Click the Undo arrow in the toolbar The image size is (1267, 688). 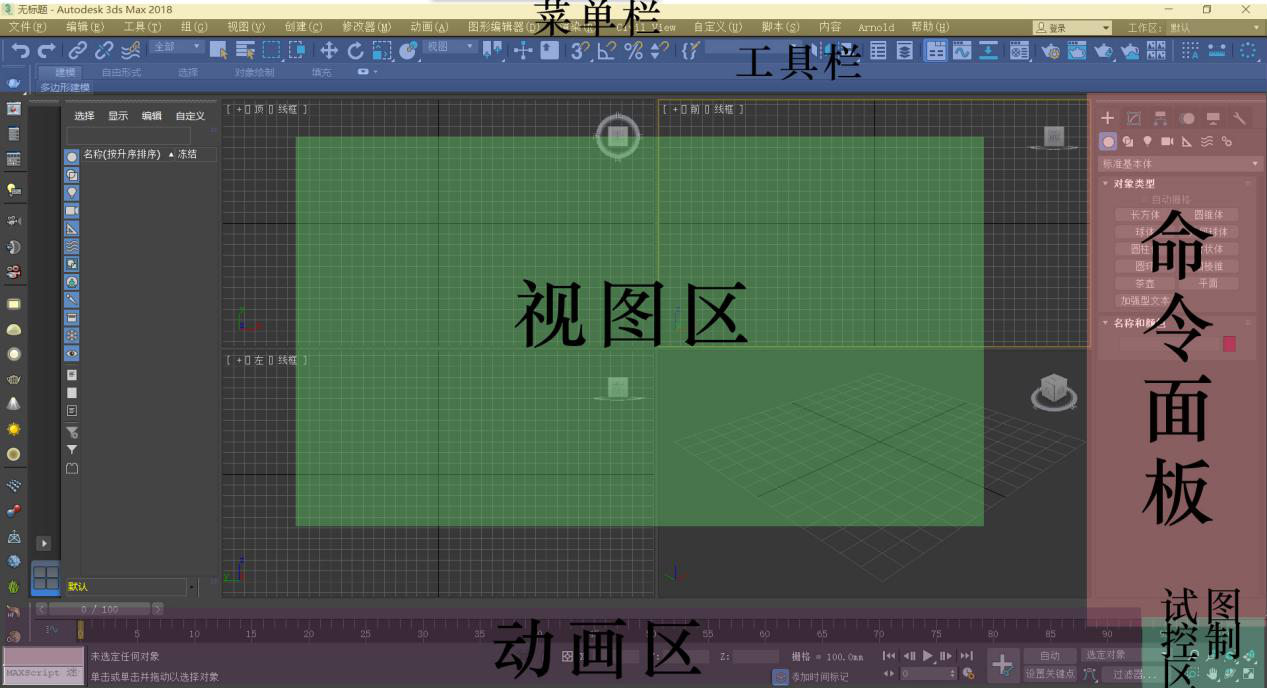coord(20,49)
